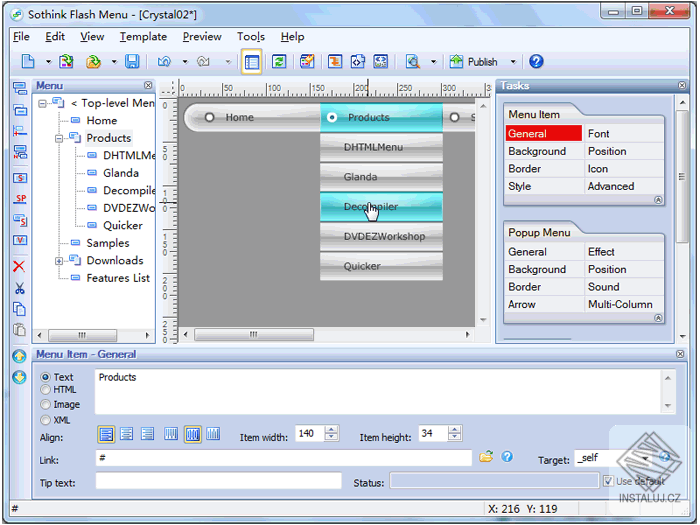700x525 pixels.
Task: Click the align left icon in Align row
Action: 106,434
